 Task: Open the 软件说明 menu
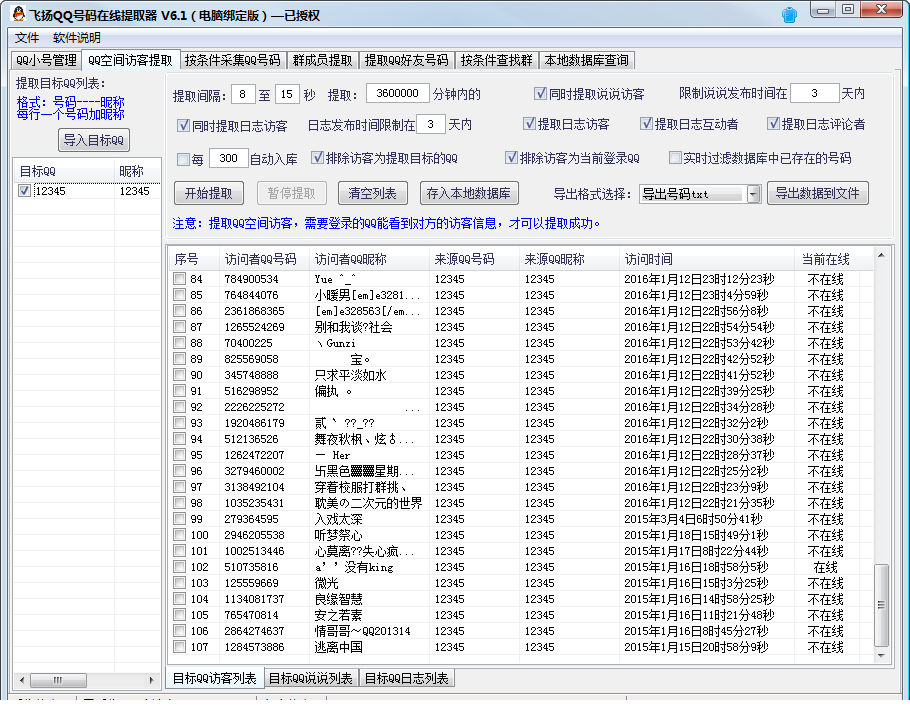pos(77,38)
